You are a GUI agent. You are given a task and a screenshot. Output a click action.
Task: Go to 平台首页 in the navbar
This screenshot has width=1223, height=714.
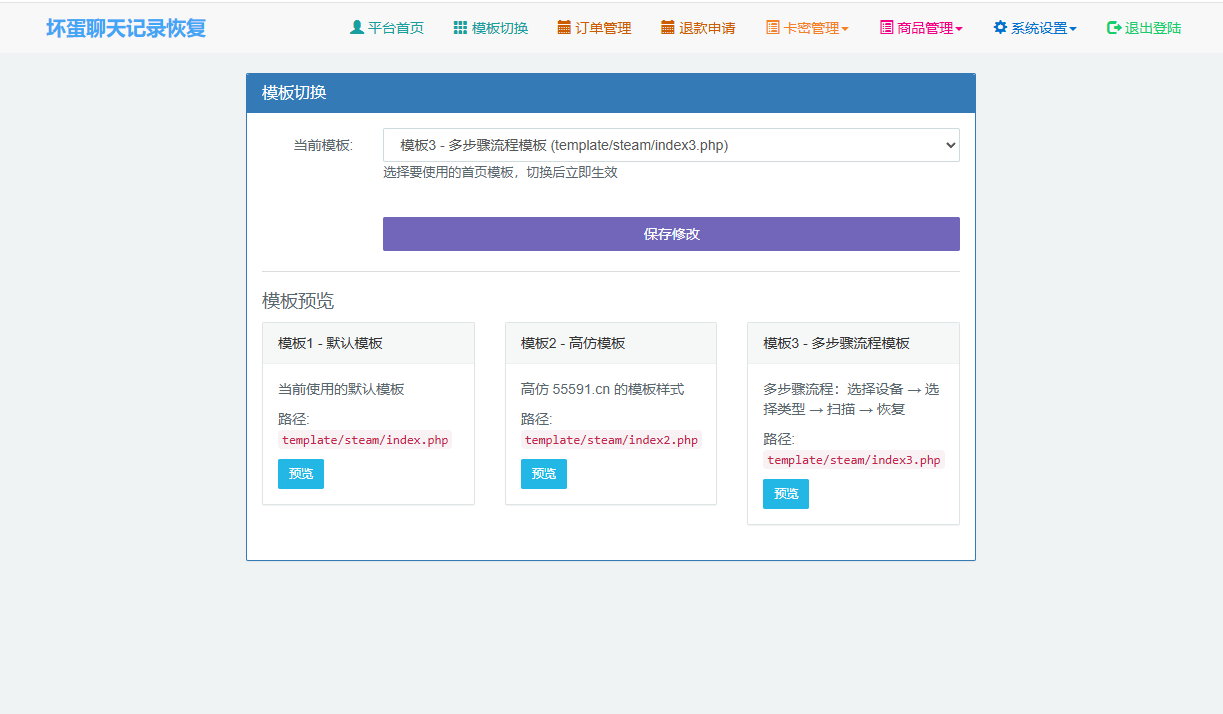tap(396, 28)
